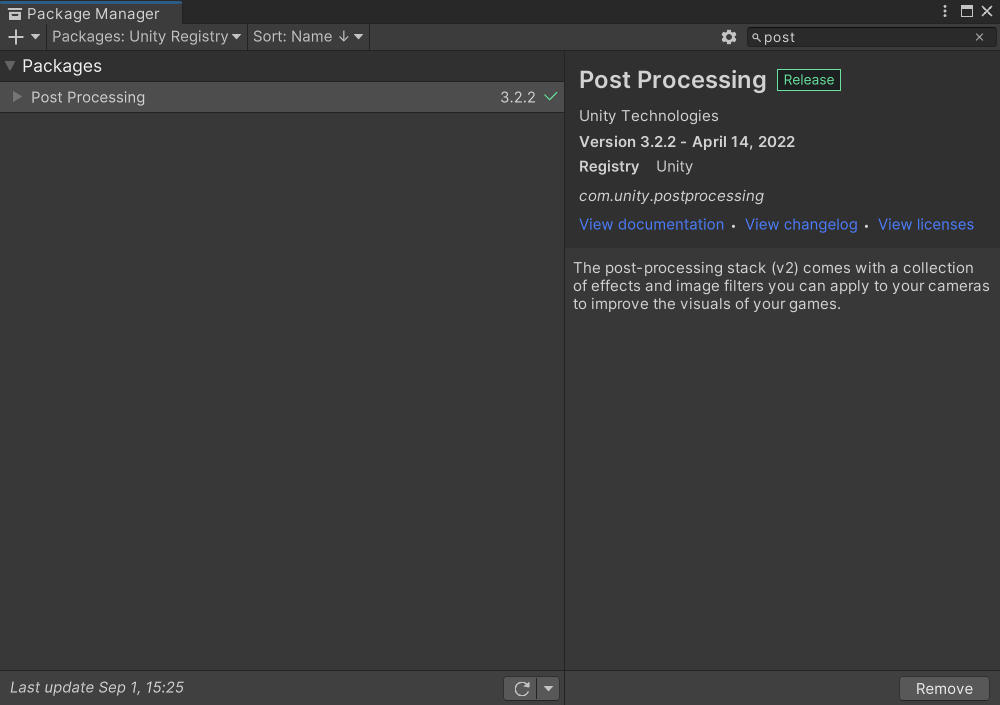Click the Package Manager tab icon
The height and width of the screenshot is (705, 1000).
(15, 14)
